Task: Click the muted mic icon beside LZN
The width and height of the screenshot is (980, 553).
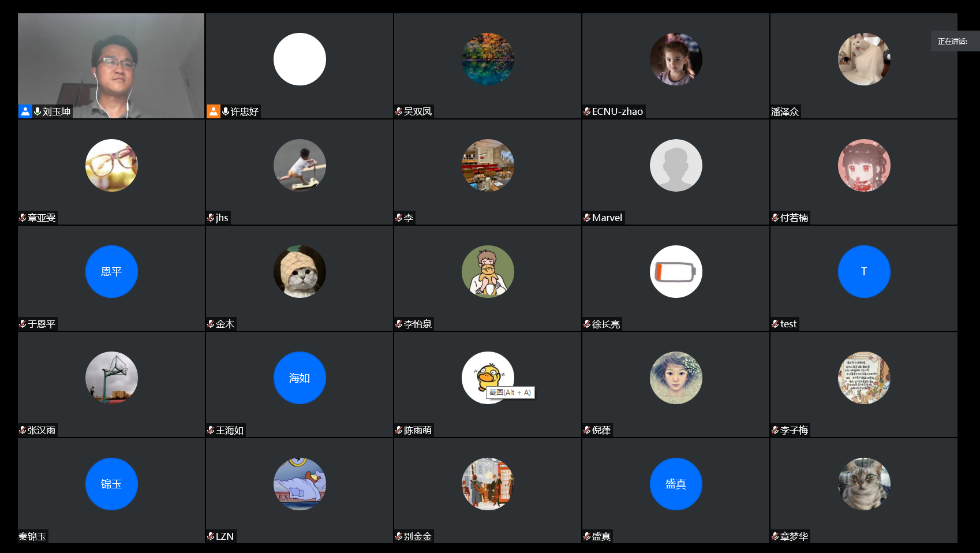Action: [211, 537]
